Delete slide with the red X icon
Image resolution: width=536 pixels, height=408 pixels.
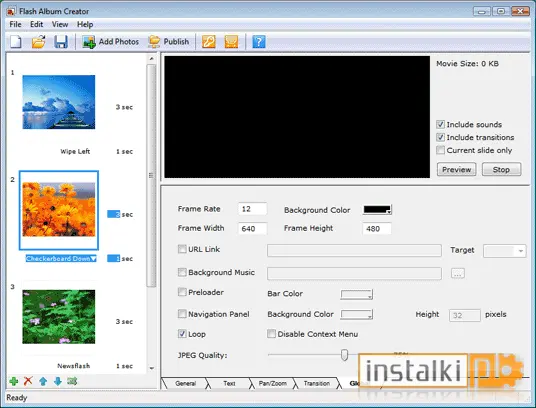(28, 381)
